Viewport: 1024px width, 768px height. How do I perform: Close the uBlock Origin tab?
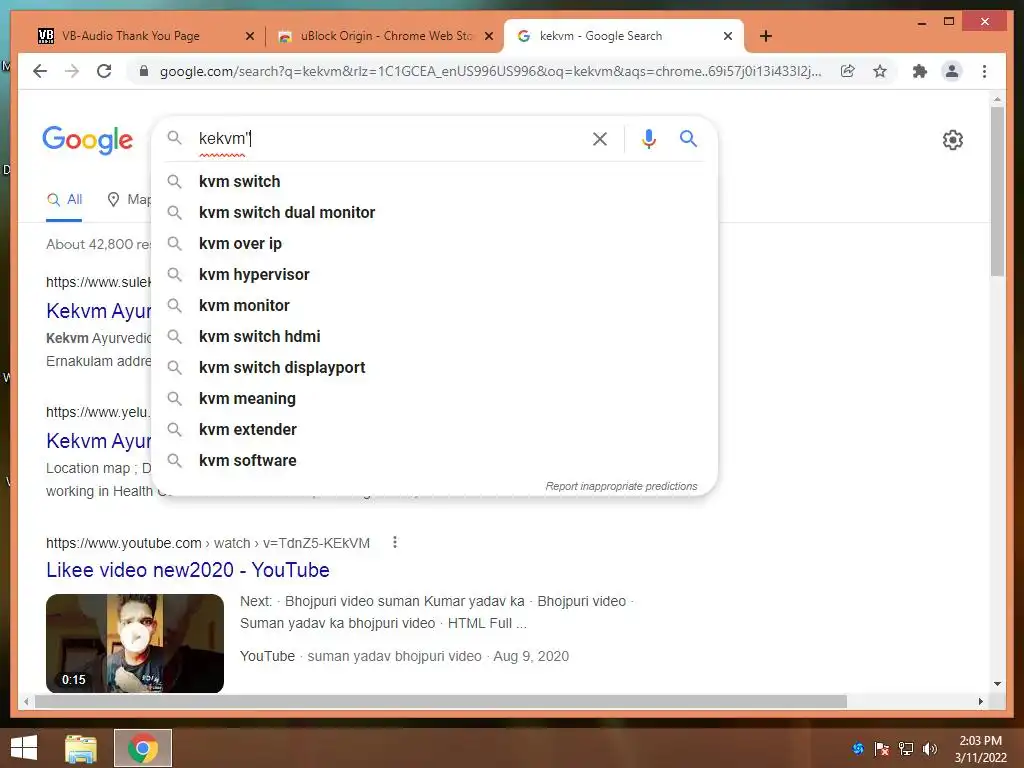point(488,37)
